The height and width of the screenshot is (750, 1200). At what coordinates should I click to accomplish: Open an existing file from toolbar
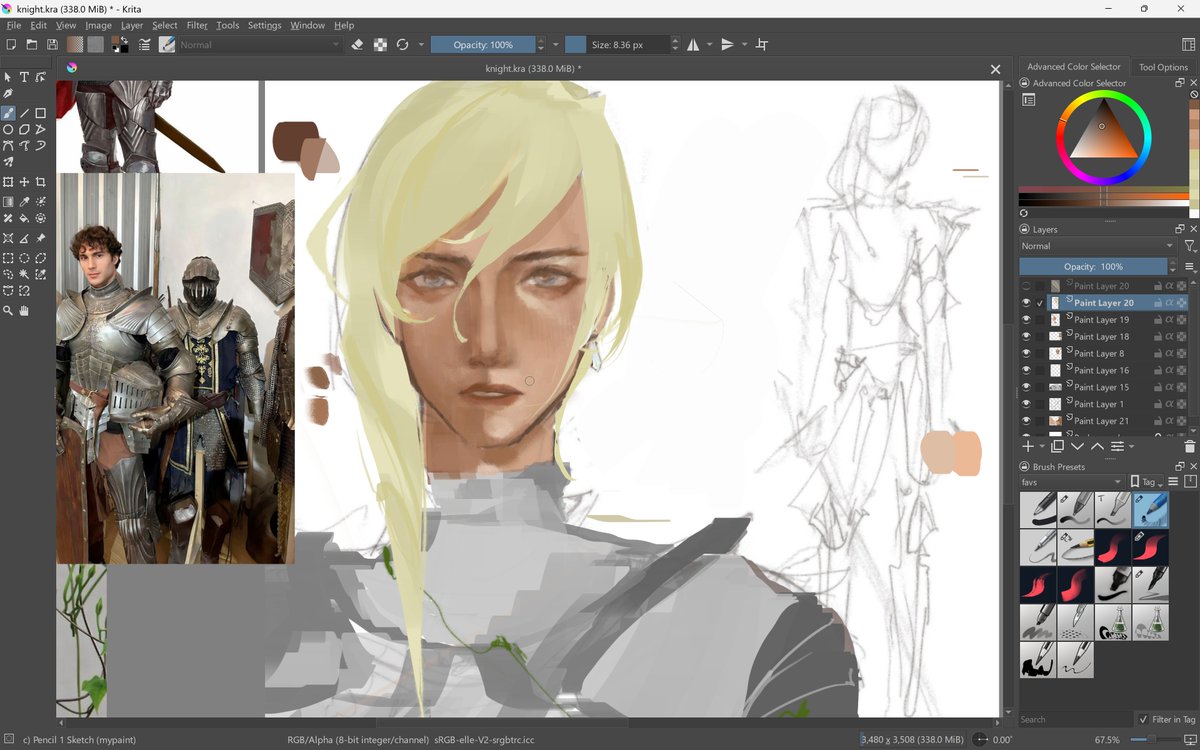pos(31,44)
